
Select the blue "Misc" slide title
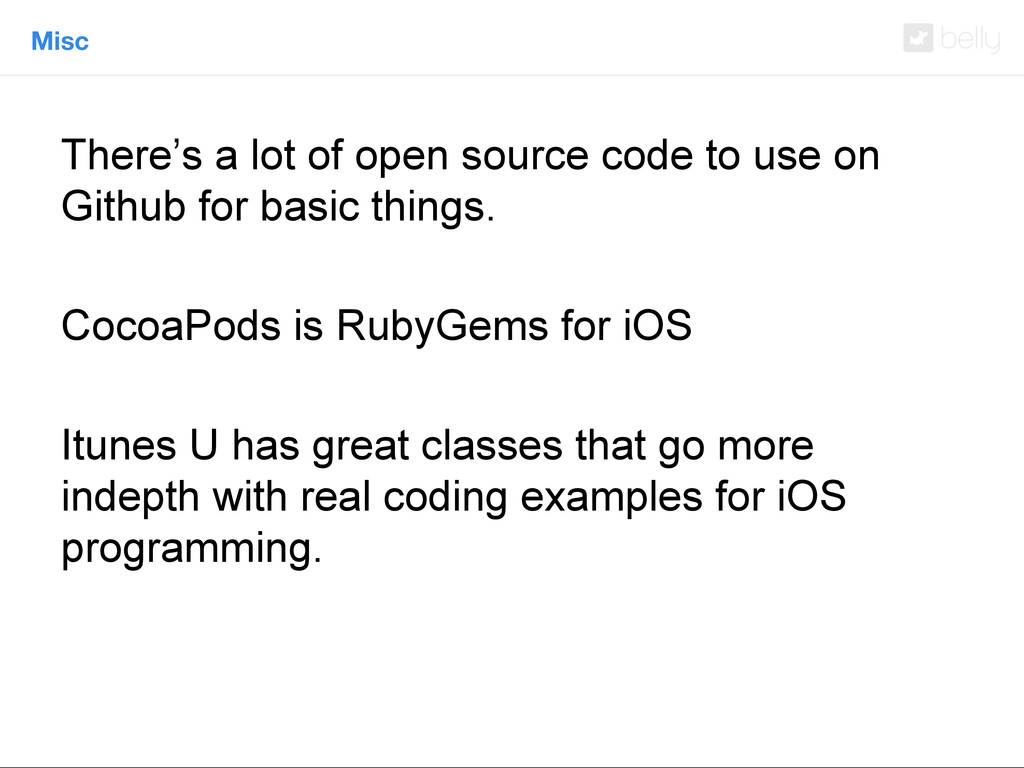pyautogui.click(x=60, y=41)
